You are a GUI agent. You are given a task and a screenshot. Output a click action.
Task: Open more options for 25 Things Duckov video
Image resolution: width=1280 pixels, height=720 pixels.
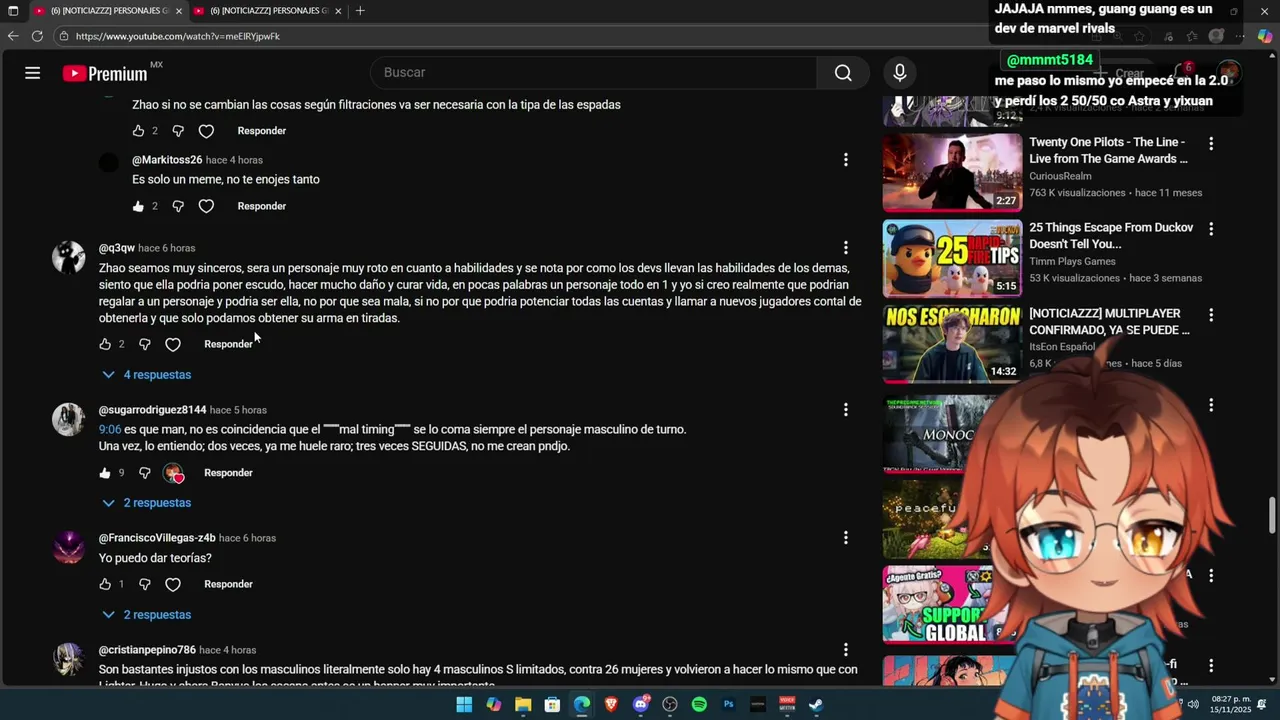coord(1211,229)
